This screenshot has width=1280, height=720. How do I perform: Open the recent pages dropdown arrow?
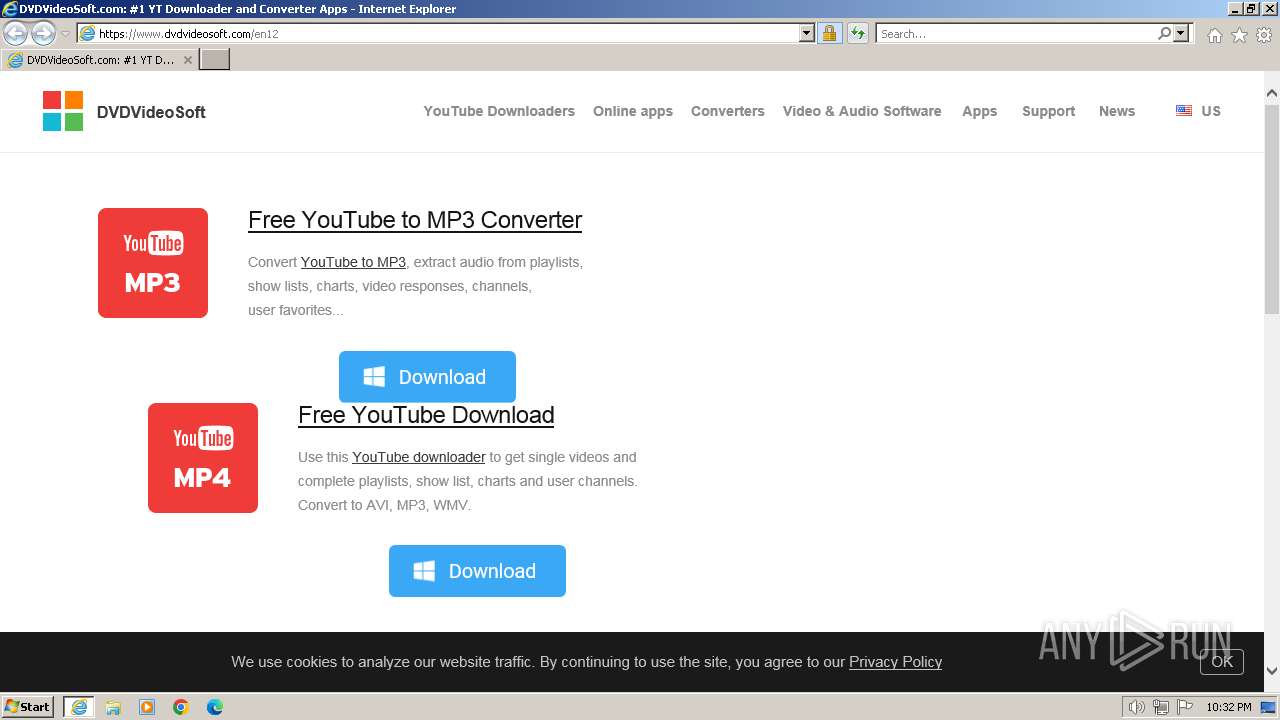coord(65,34)
